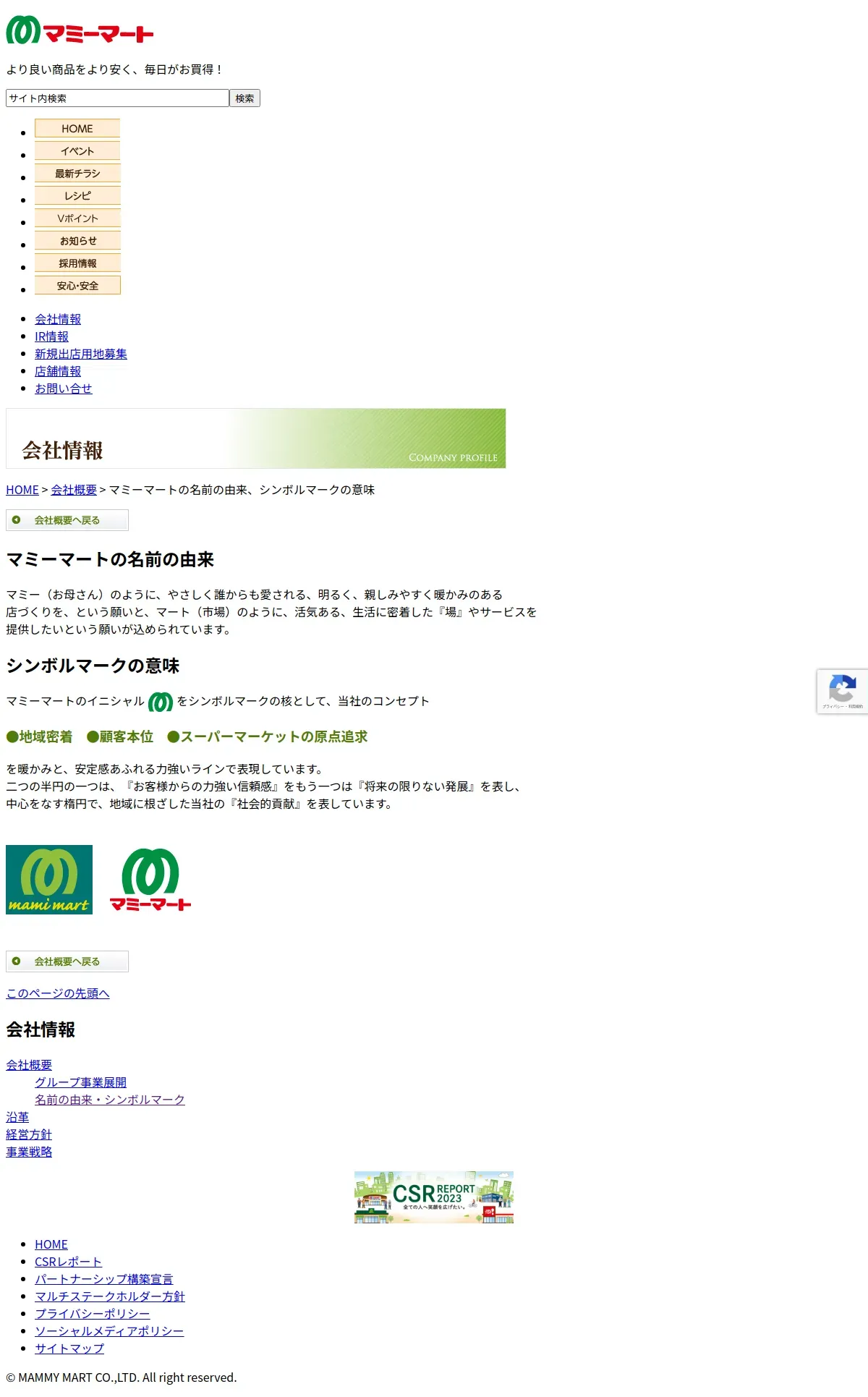The image size is (868, 1397).
Task: Click the 検索 search button
Action: [244, 98]
